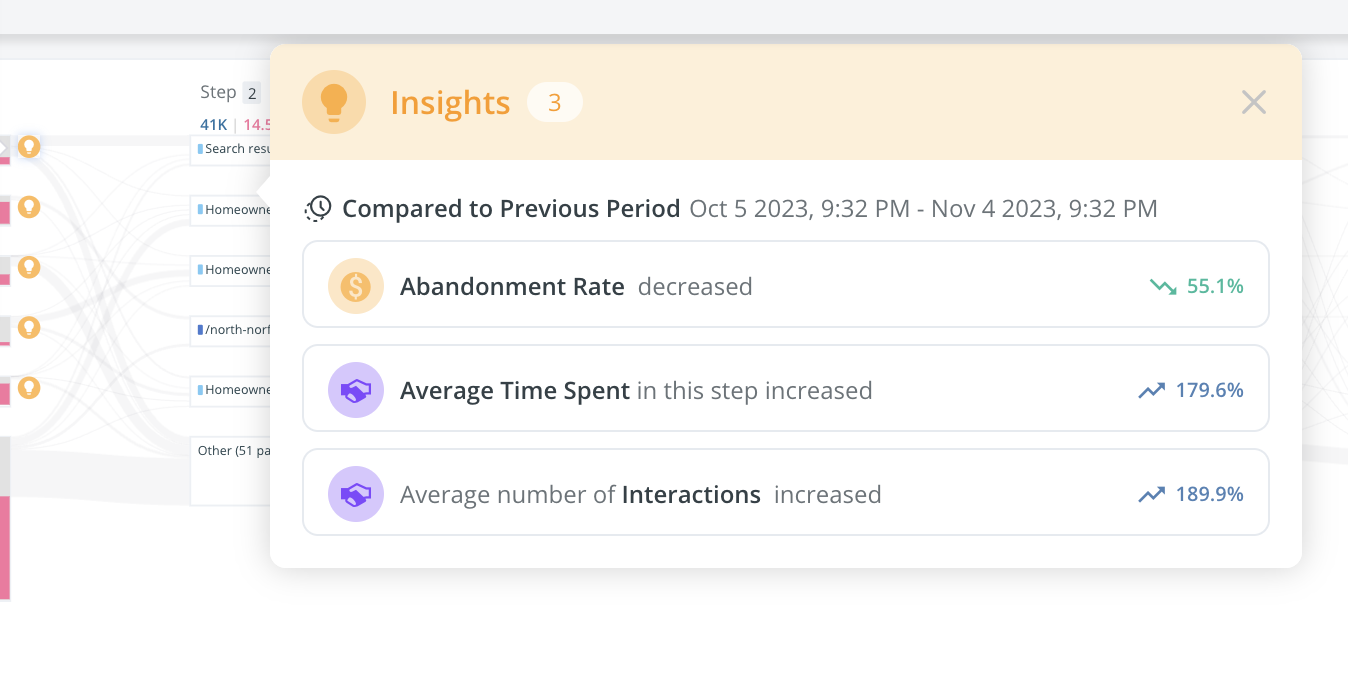The image size is (1348, 682).
Task: Expand the Other (51 pages) node
Action: [x=230, y=470]
